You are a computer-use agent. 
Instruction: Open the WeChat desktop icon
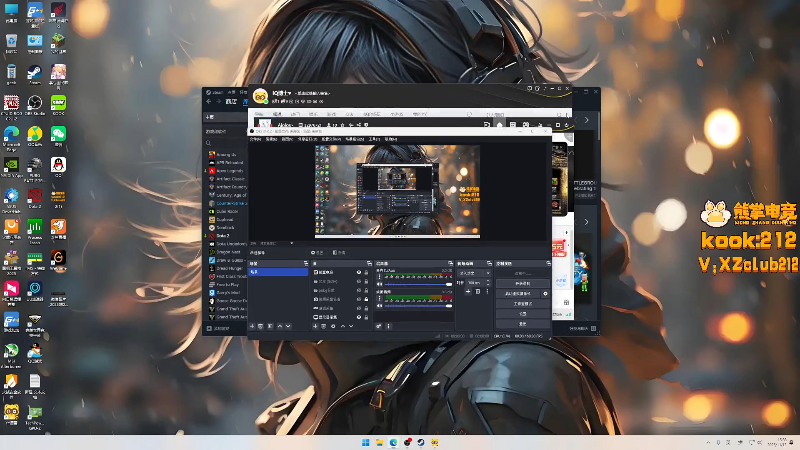(x=58, y=137)
